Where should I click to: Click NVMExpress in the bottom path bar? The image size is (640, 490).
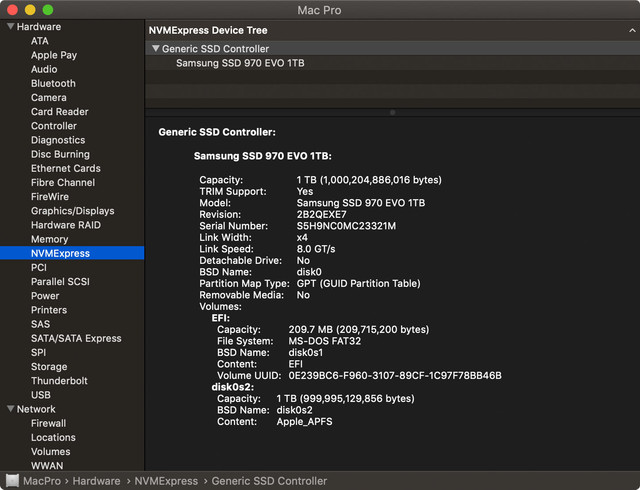166,481
